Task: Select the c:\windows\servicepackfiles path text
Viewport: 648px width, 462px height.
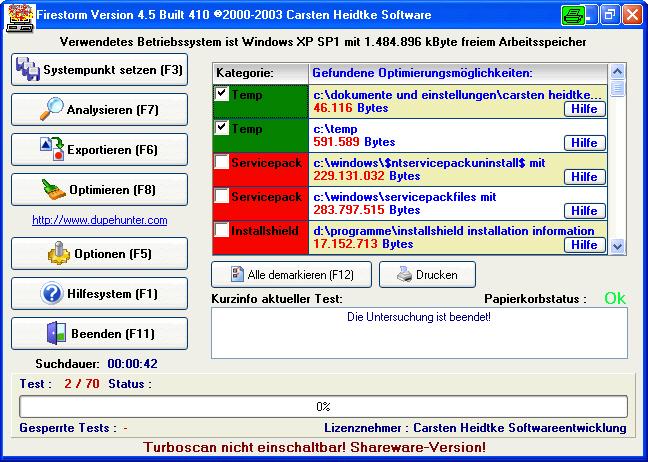Action: 405,197
